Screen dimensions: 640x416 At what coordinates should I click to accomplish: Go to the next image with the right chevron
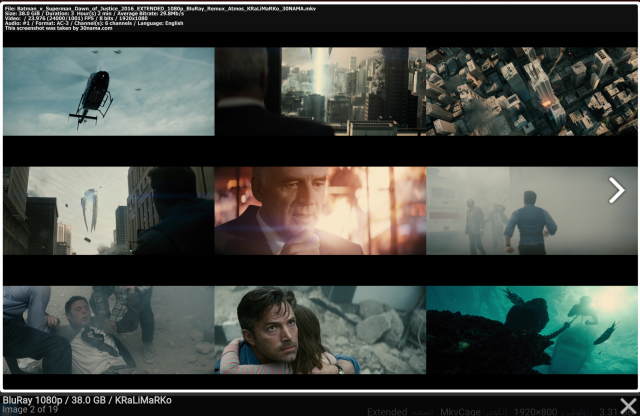pyautogui.click(x=616, y=190)
